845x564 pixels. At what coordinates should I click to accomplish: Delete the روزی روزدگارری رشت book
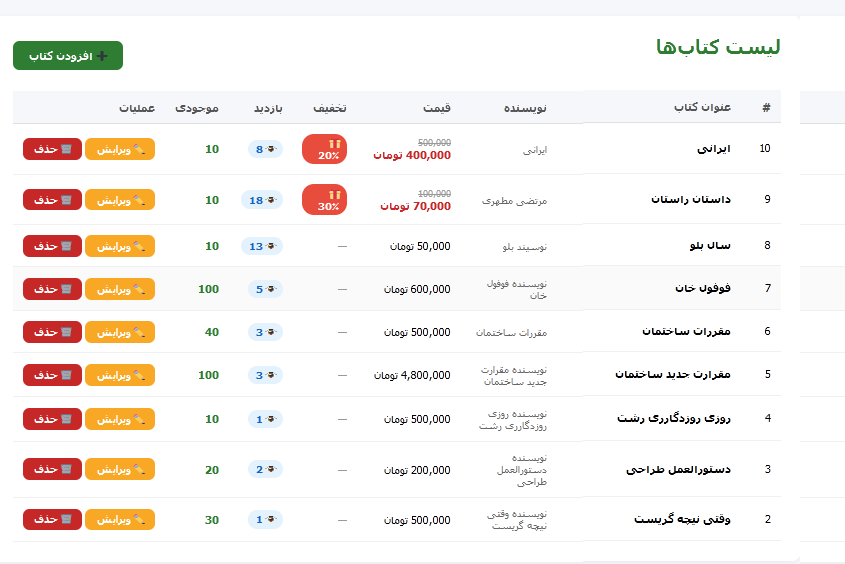point(52,419)
